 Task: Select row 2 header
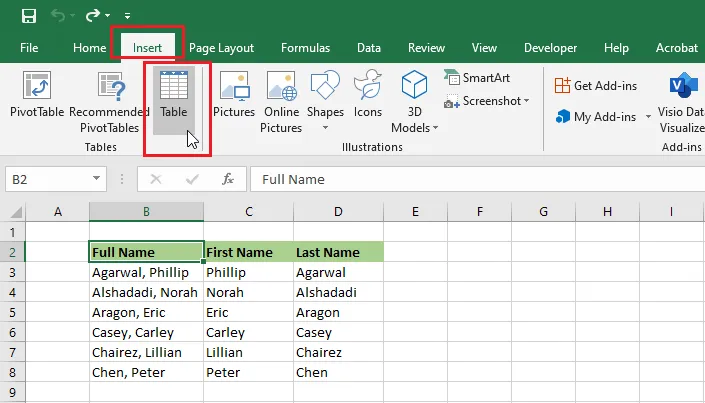tap(13, 252)
